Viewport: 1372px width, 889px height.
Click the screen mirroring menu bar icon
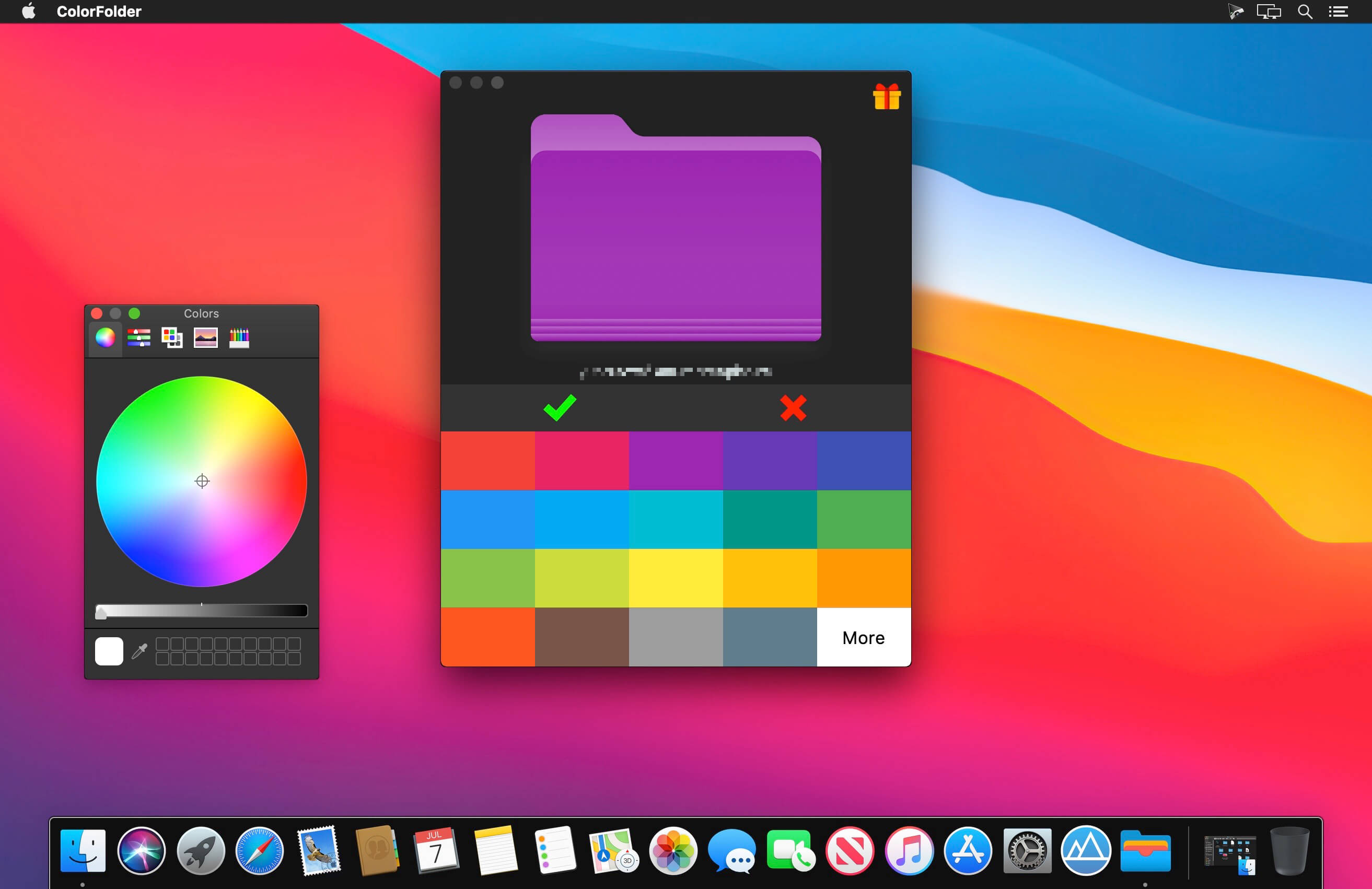[1268, 11]
